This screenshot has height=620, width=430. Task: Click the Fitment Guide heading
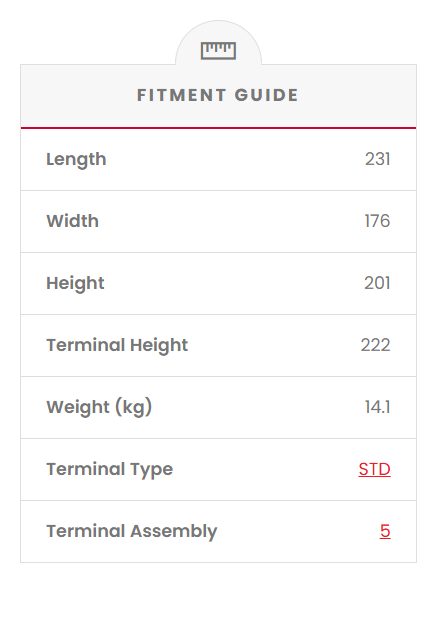point(218,95)
